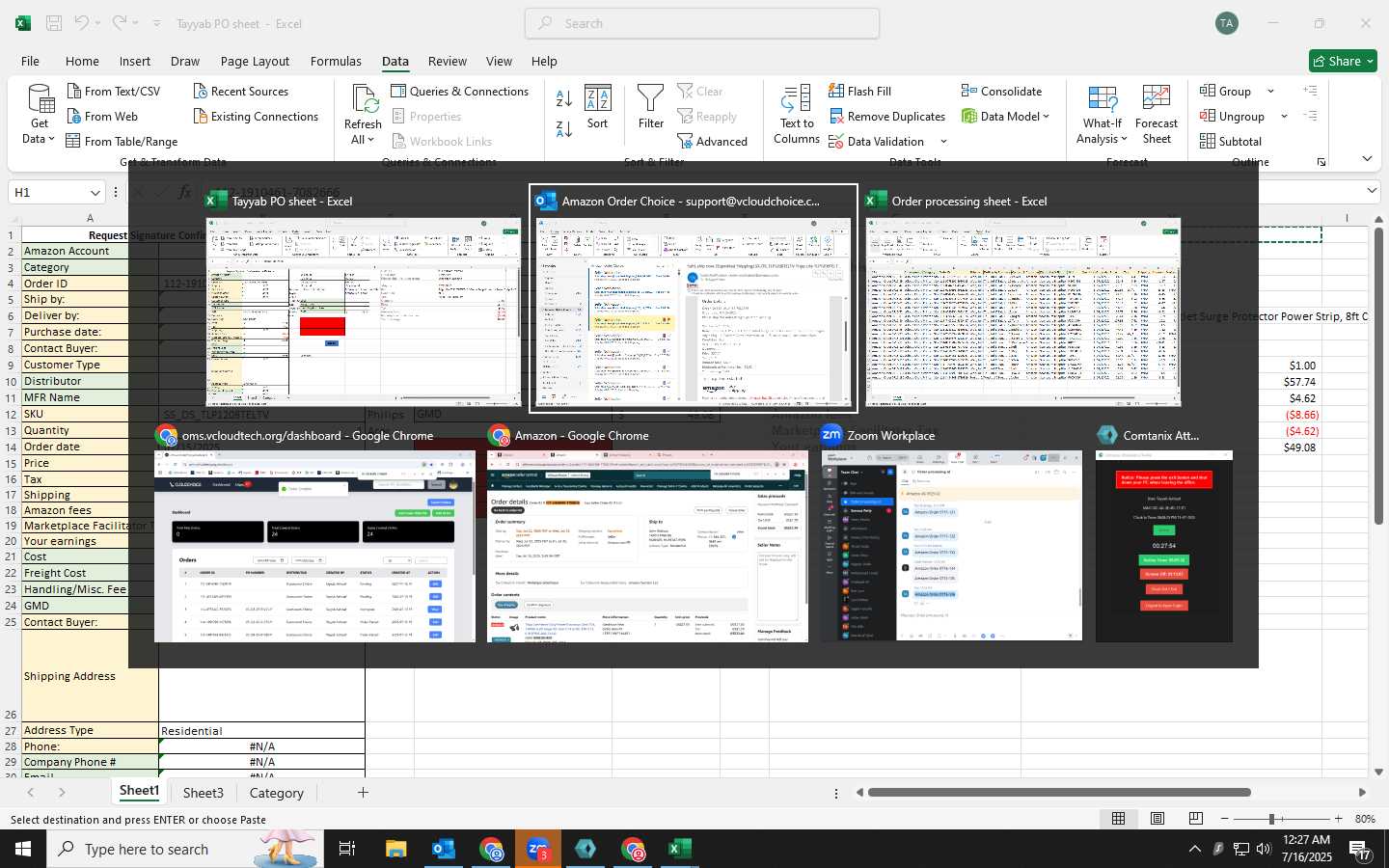The width and height of the screenshot is (1389, 868).
Task: Click From Table/Range icon
Action: 73,141
